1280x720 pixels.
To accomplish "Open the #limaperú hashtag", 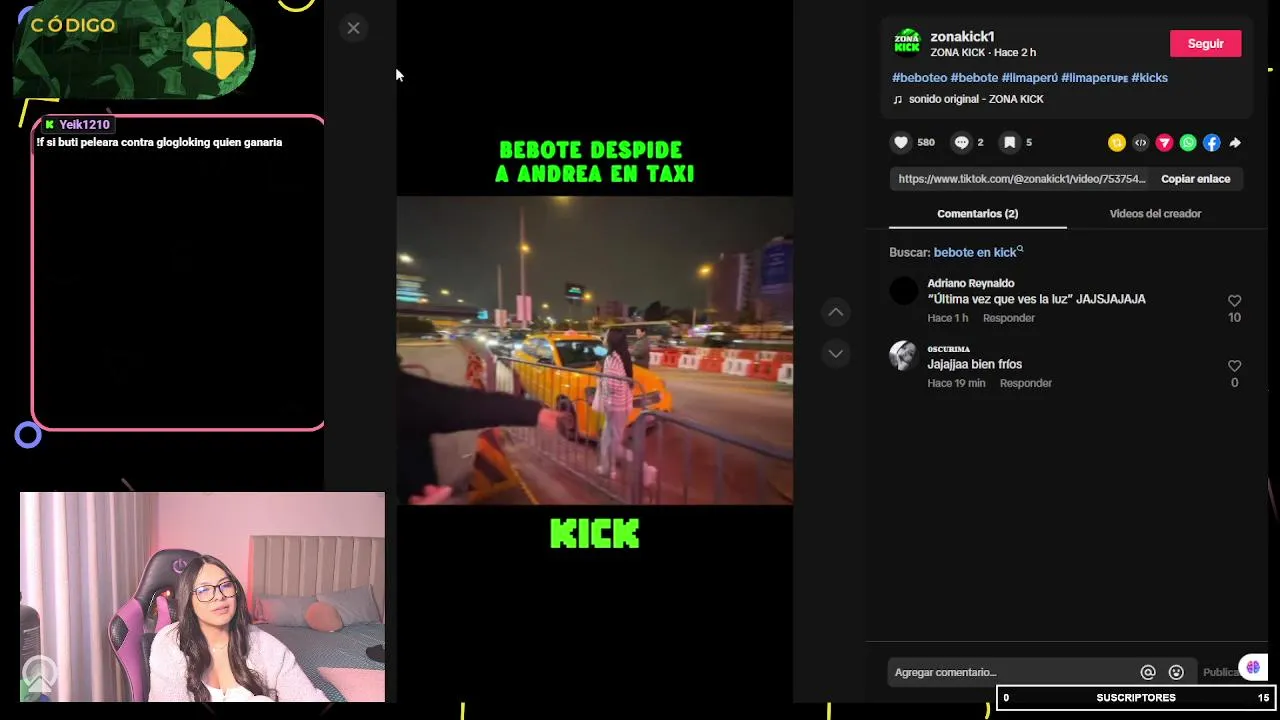I will [1029, 78].
